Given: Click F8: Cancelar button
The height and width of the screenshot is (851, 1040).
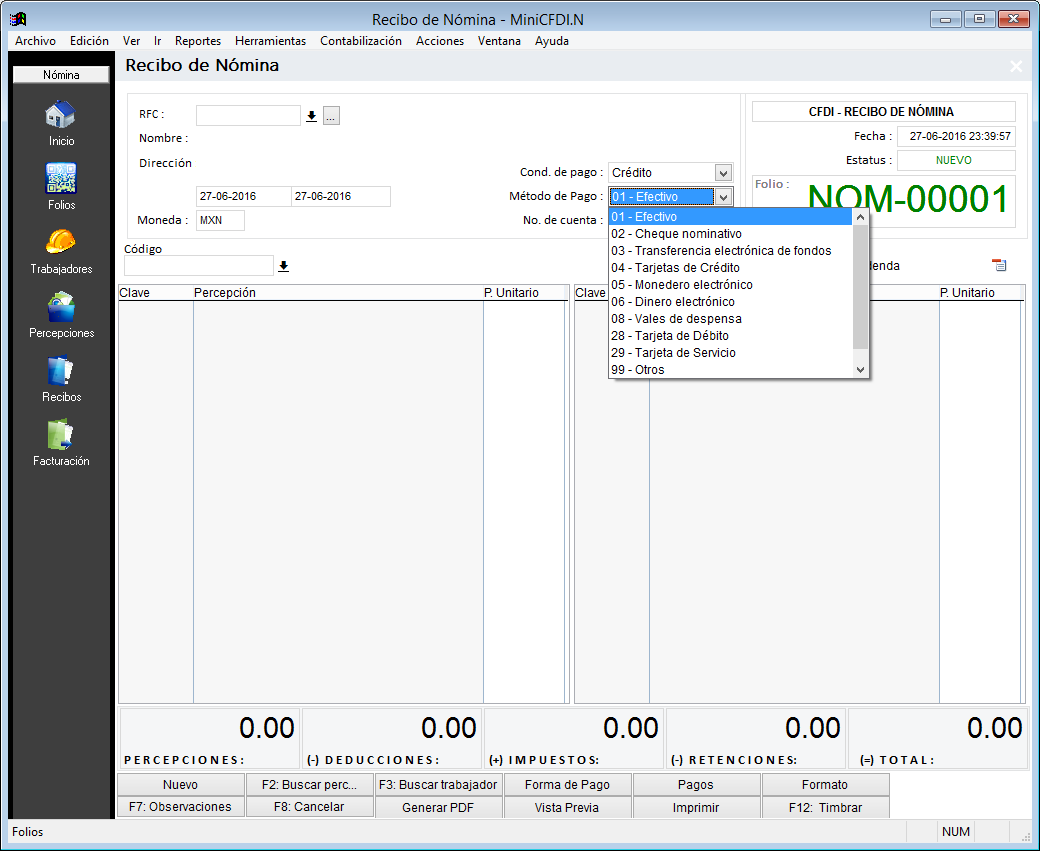Looking at the screenshot, I should 309,807.
